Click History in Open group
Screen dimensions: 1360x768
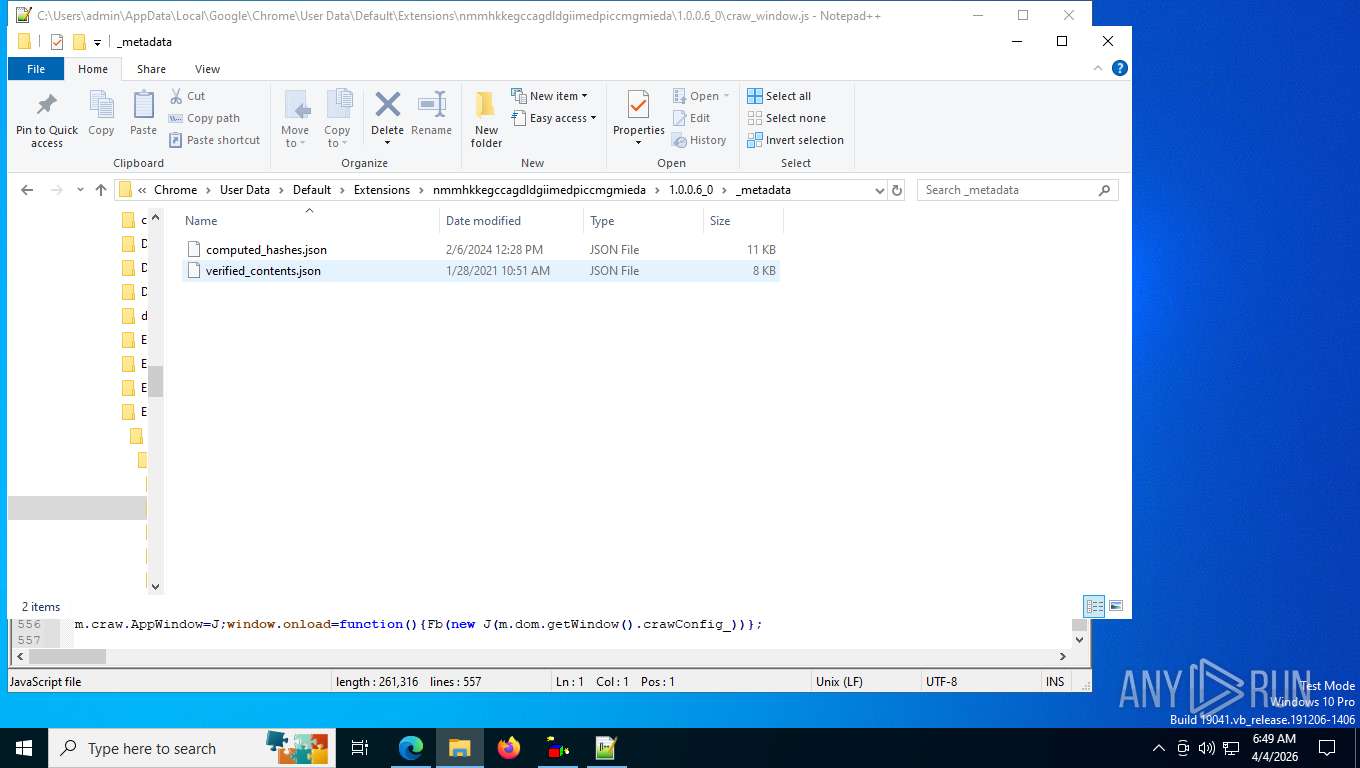click(x=699, y=140)
